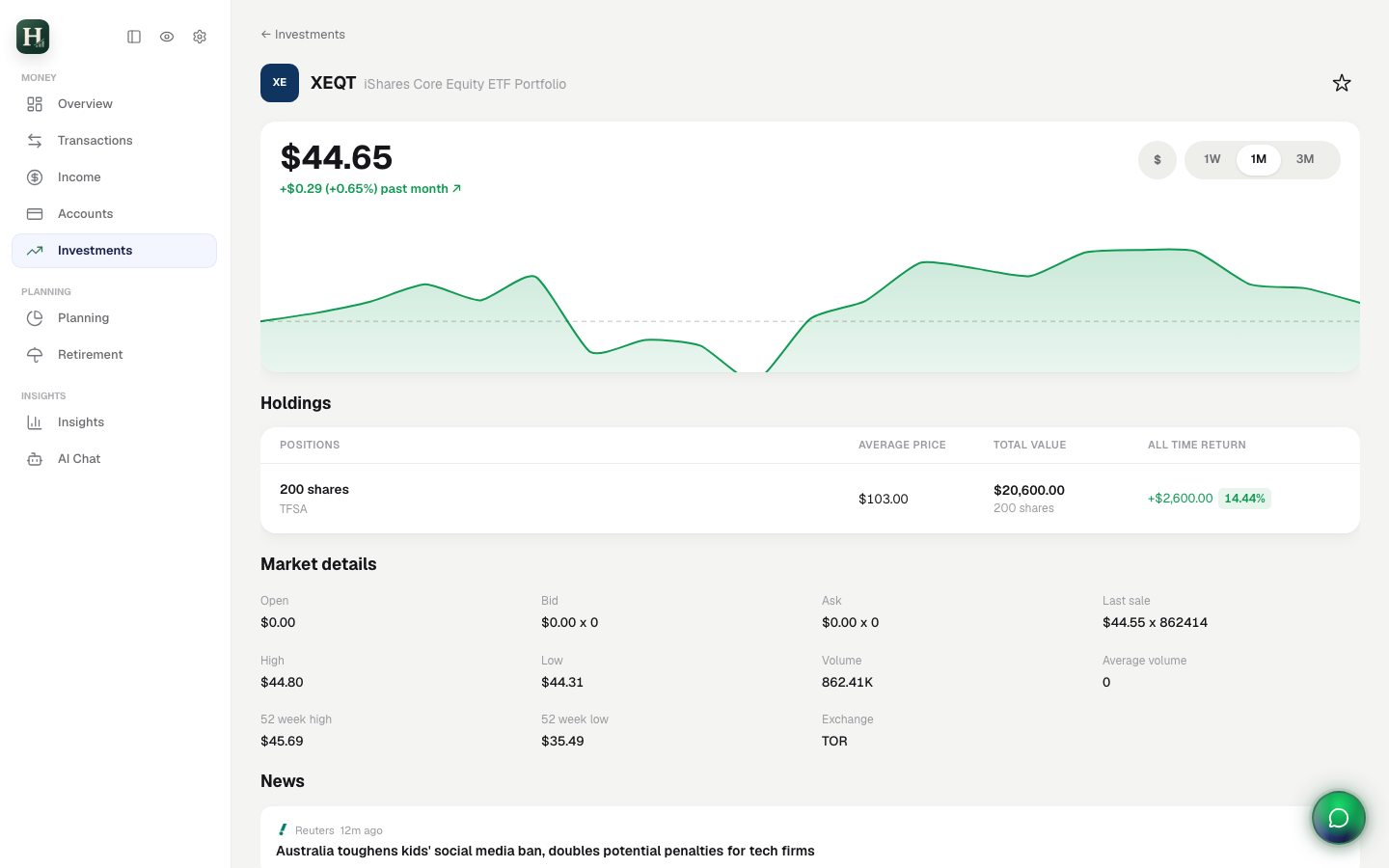Toggle the dollar sign display button
This screenshot has width=1389, height=868.
1157,160
